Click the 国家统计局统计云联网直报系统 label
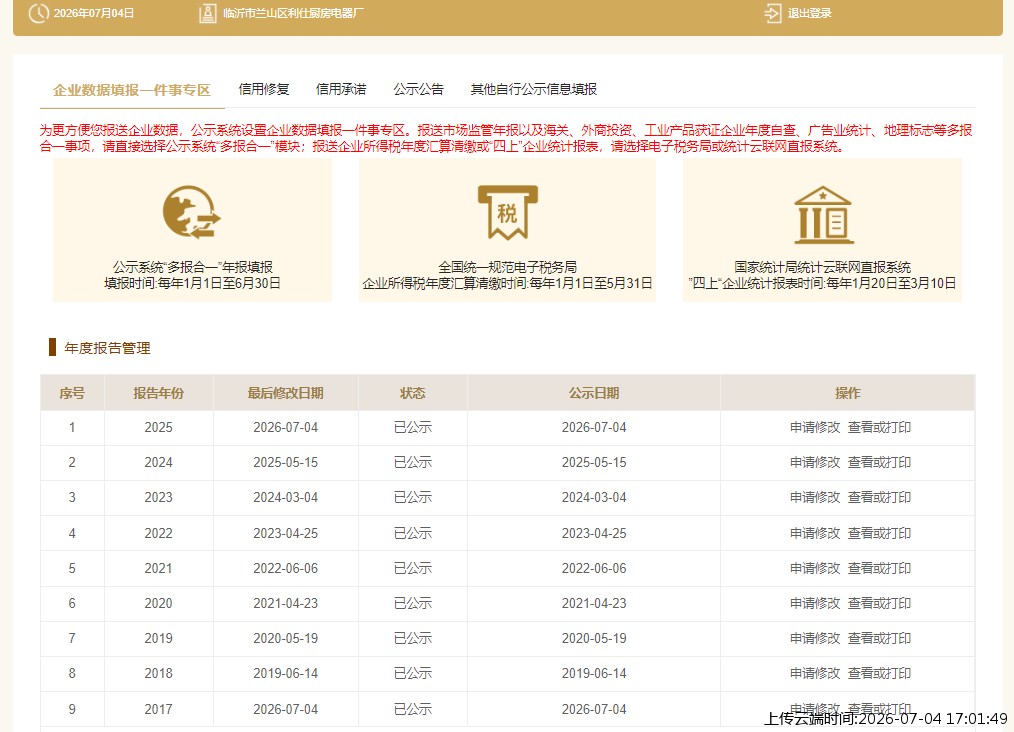This screenshot has height=732, width=1014. (x=823, y=267)
